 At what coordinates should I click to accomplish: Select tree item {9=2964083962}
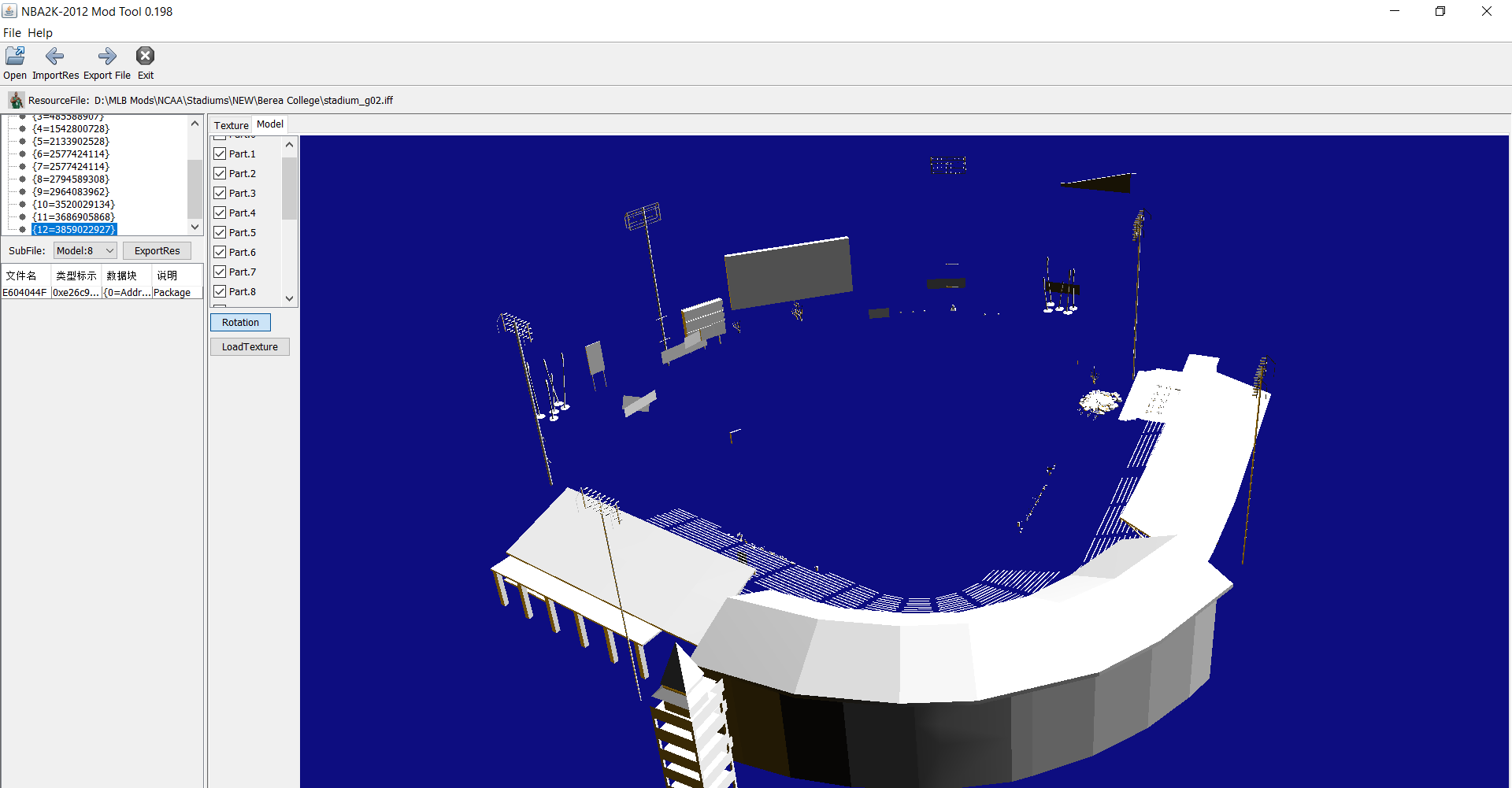(x=71, y=191)
